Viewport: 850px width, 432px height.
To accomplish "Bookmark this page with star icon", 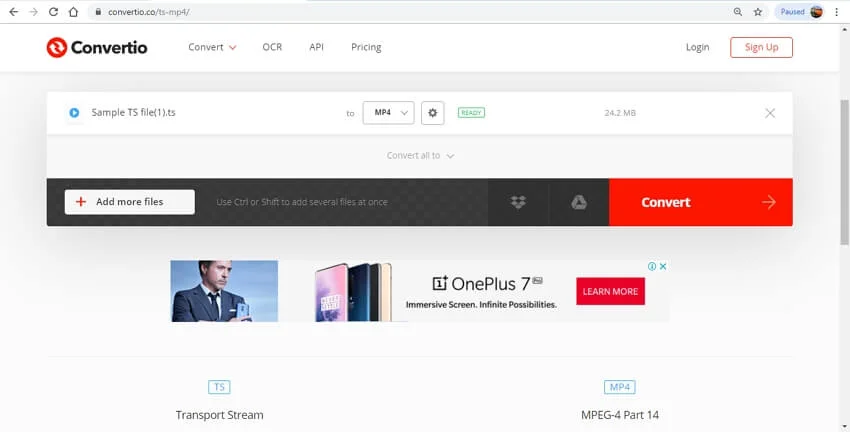I will click(x=758, y=12).
